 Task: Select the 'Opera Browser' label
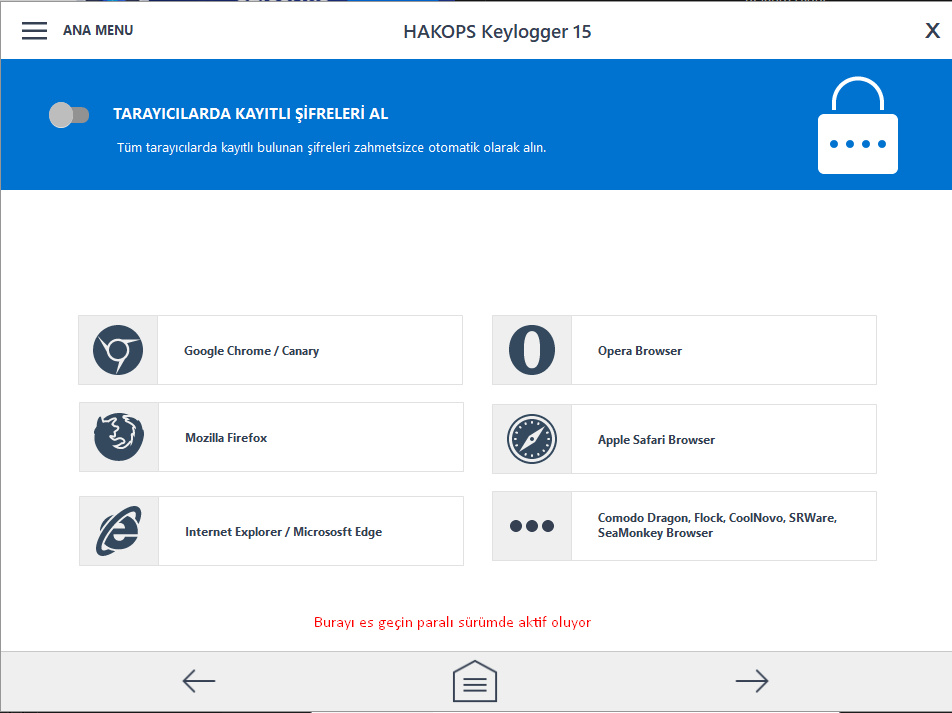[640, 351]
